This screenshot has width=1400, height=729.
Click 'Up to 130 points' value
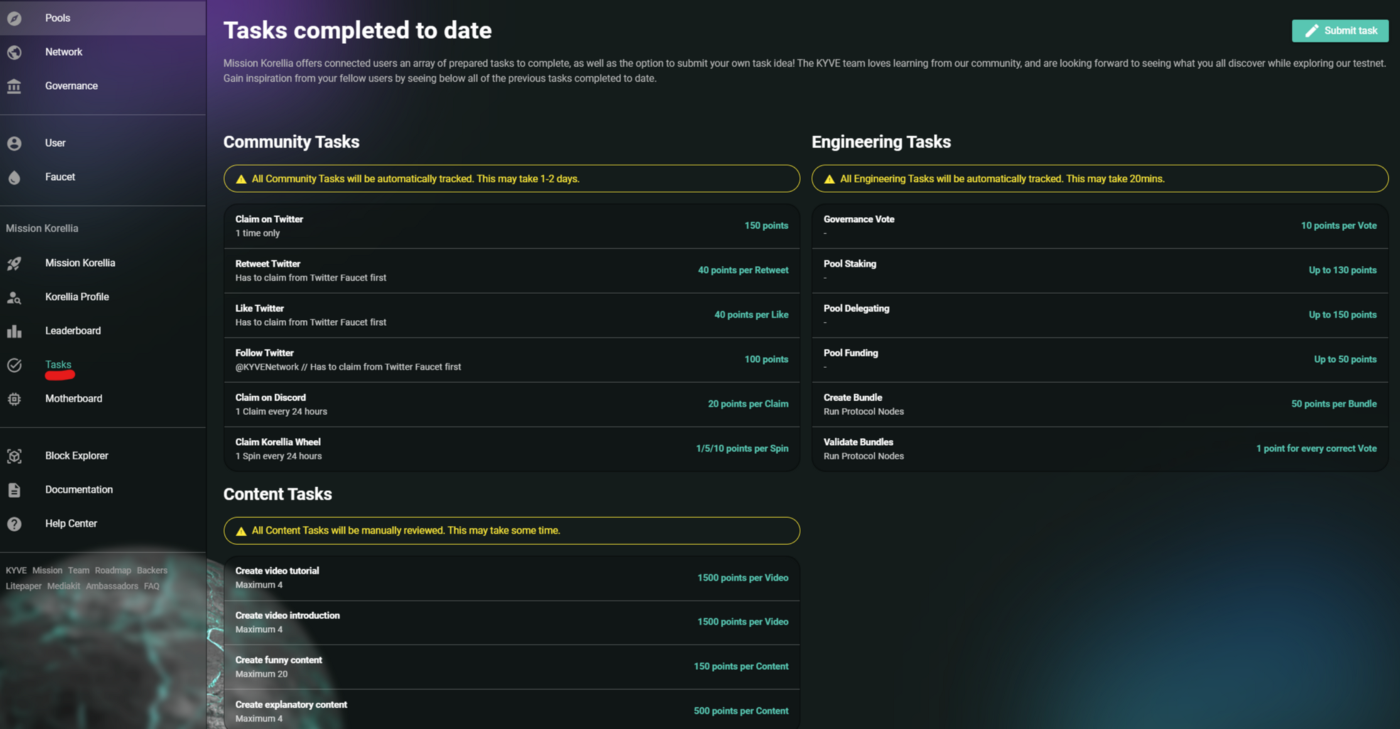point(1342,271)
